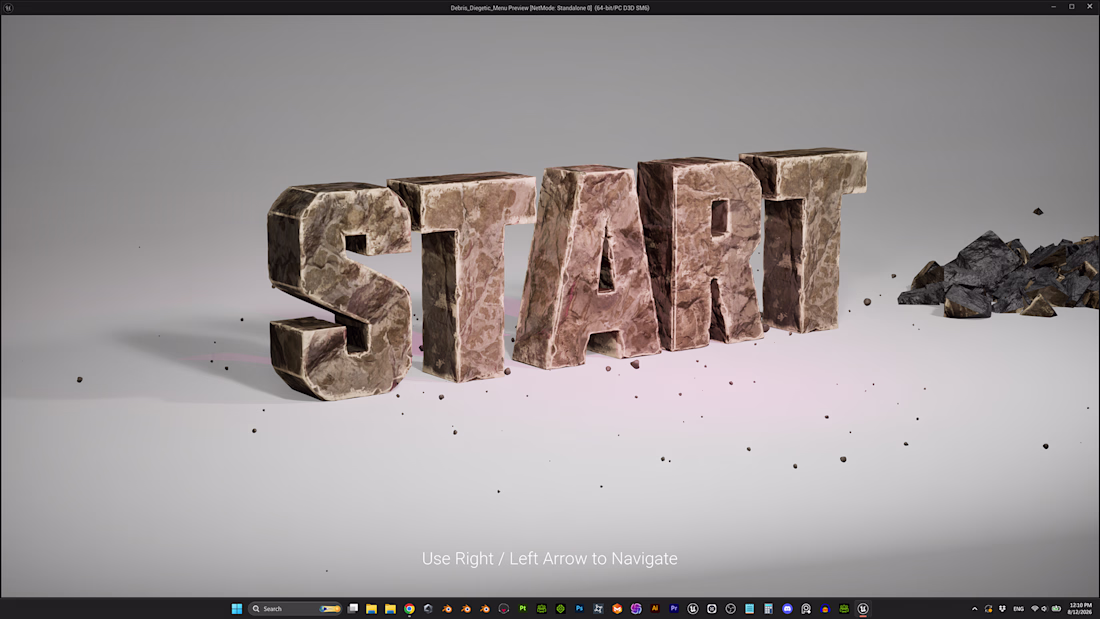This screenshot has width=1100, height=619.
Task: Switch the ENG input language indicator
Action: coord(1019,608)
